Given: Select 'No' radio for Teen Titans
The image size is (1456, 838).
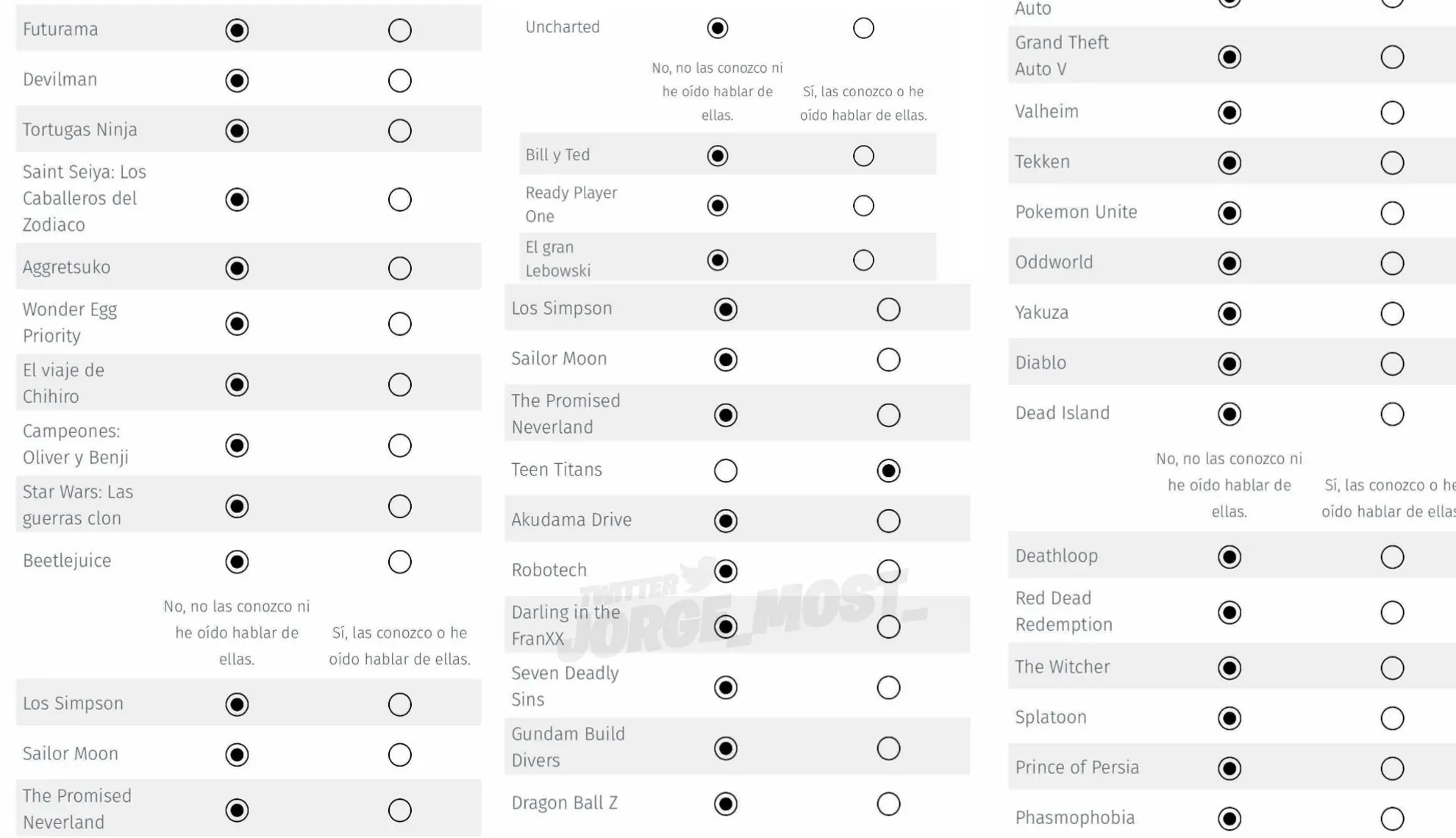Looking at the screenshot, I should coord(725,470).
